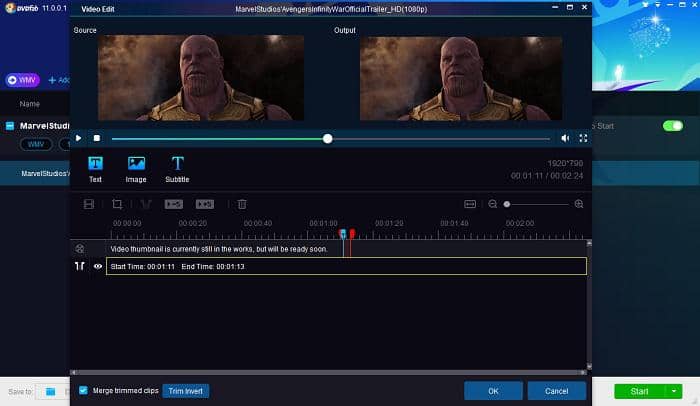
Task: Minimize the Video Edit window
Action: point(555,7)
